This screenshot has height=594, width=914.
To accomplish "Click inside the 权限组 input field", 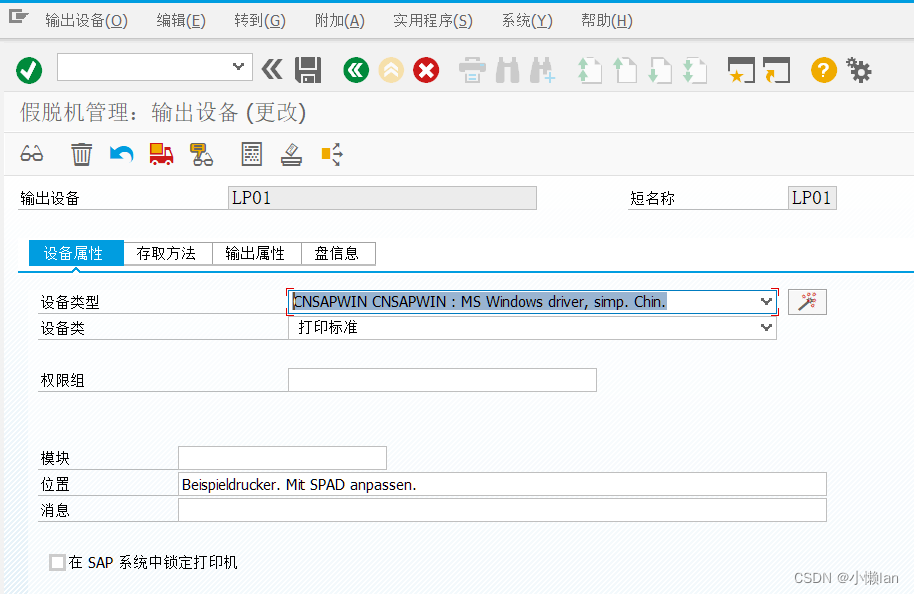I will (440, 380).
